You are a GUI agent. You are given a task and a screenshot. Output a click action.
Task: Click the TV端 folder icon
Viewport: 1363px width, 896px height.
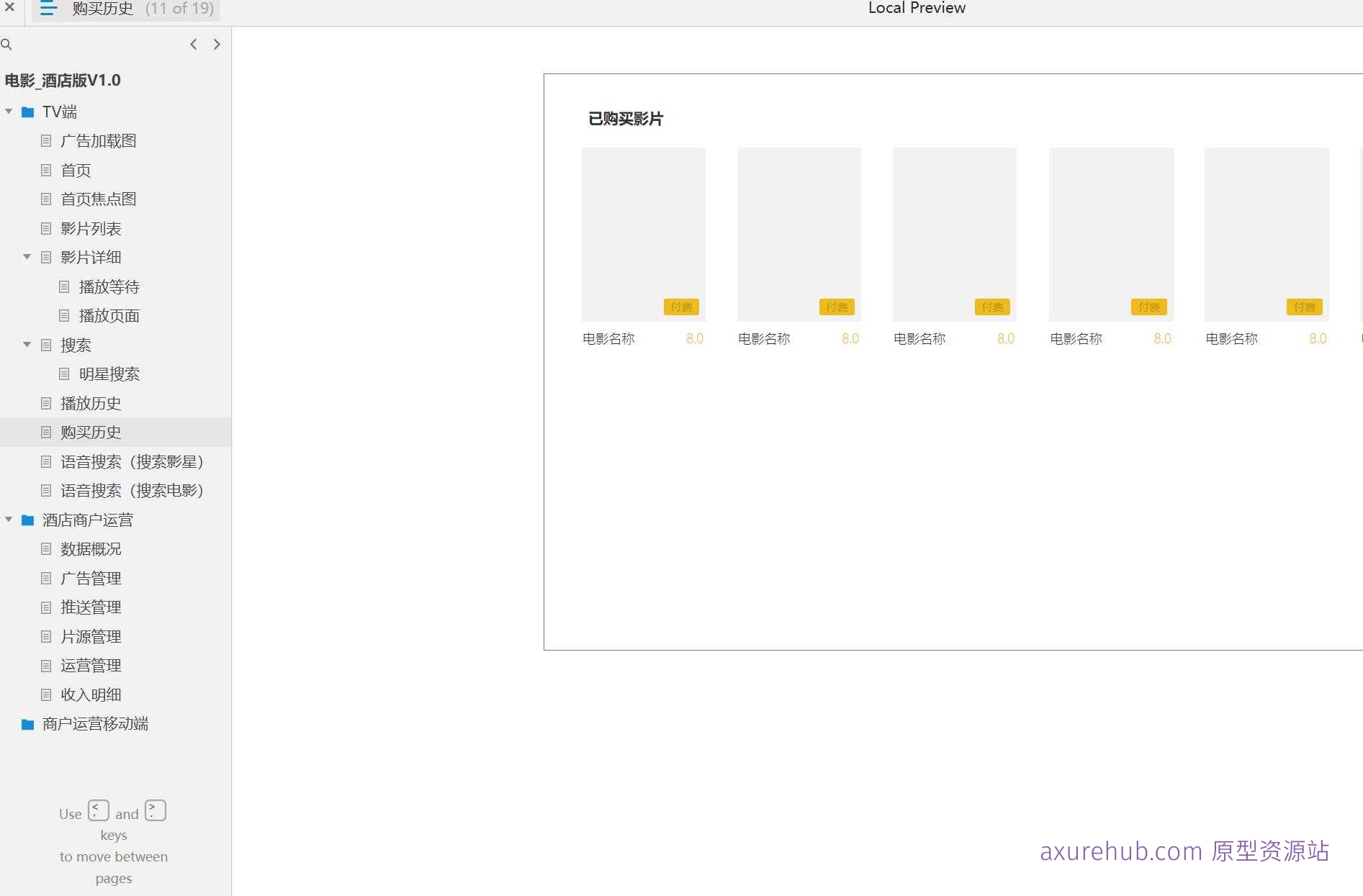click(28, 112)
